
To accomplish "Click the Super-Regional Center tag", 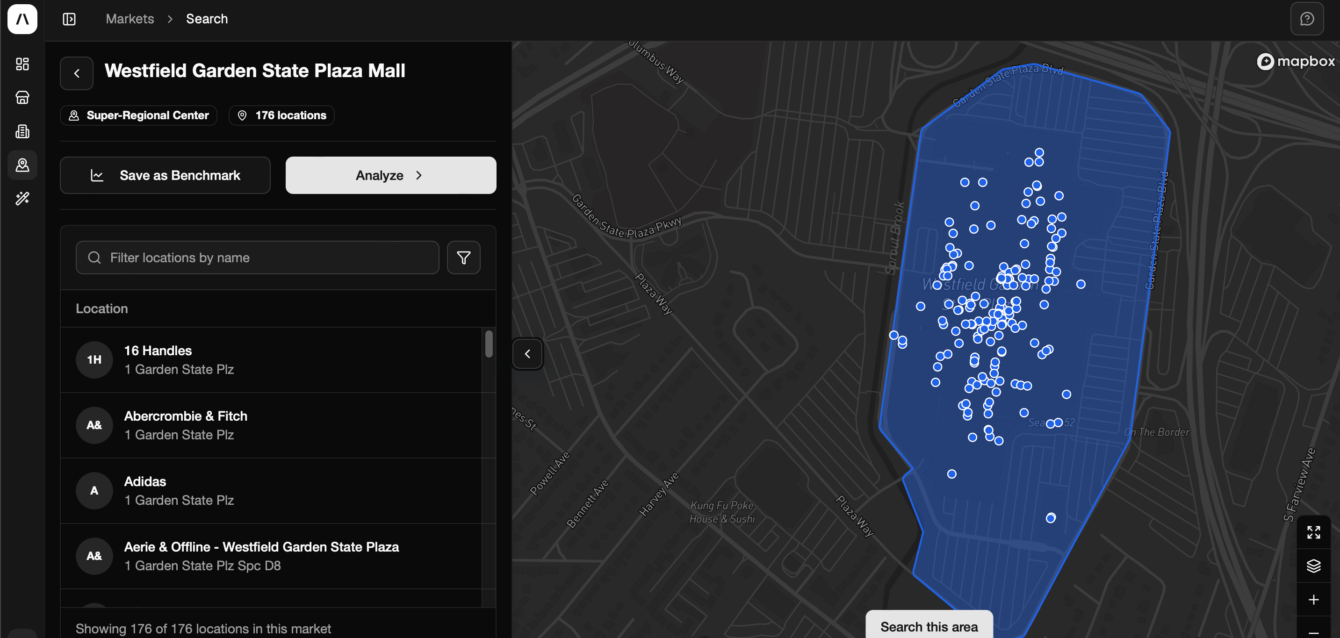I will 139,116.
